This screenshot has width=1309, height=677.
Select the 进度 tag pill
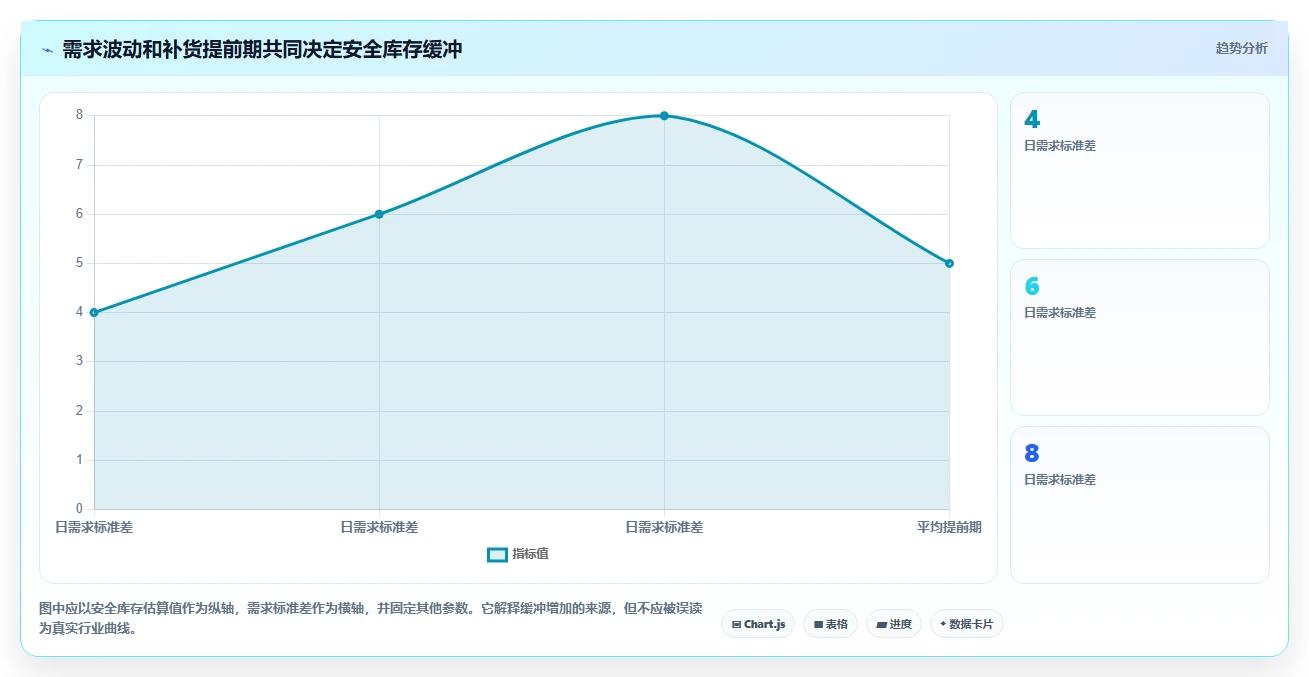(893, 624)
